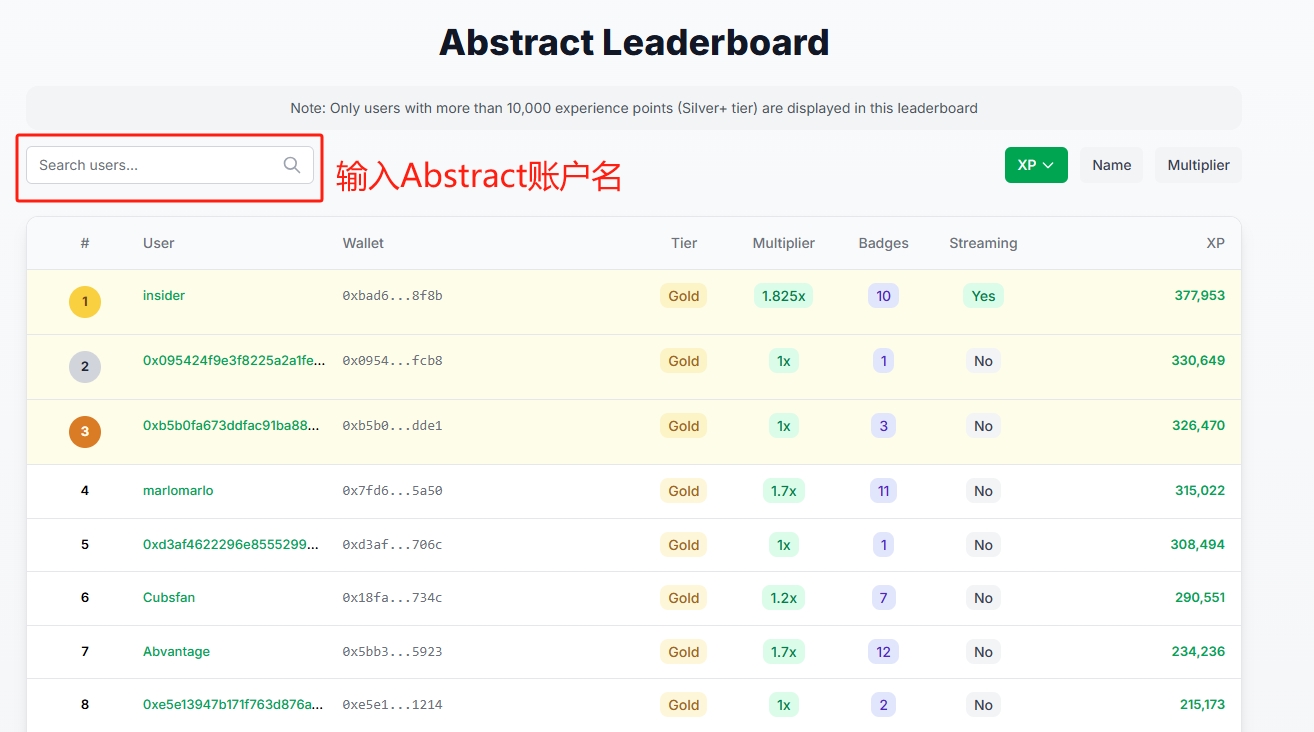
Task: Click the gold rank 1 medal
Action: pyautogui.click(x=85, y=302)
